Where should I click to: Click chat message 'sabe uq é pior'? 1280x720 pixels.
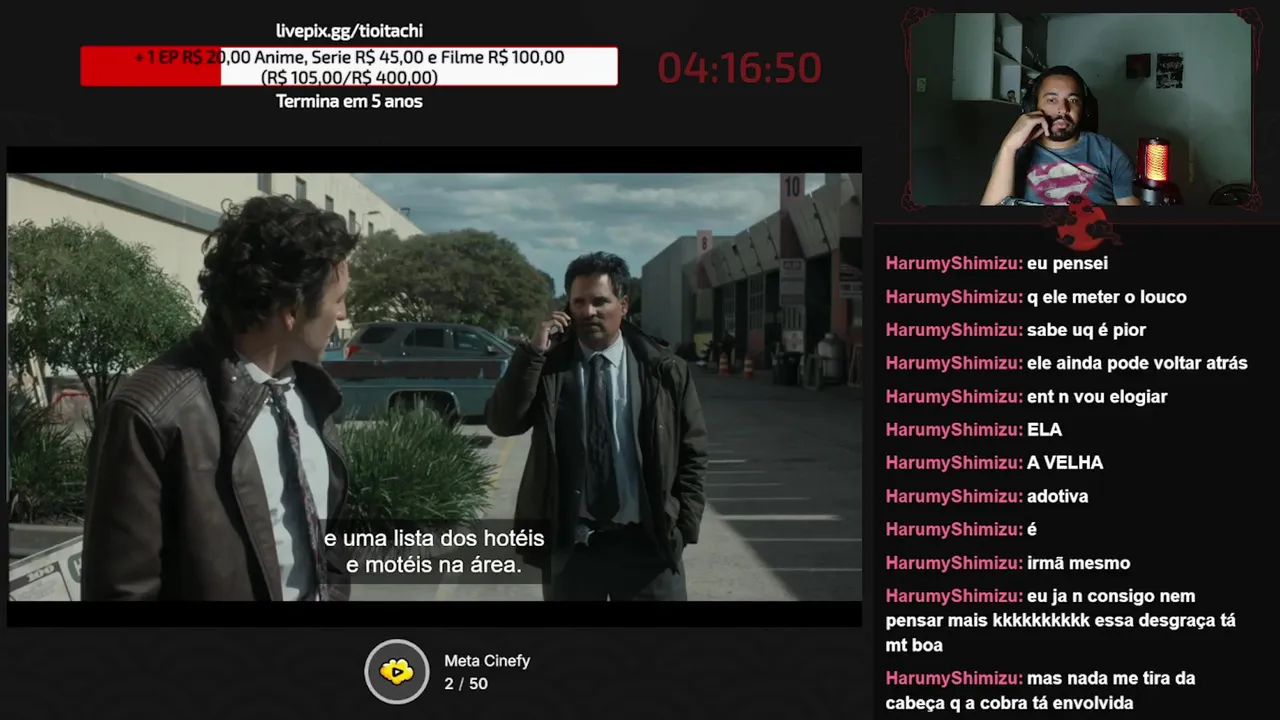point(1086,330)
